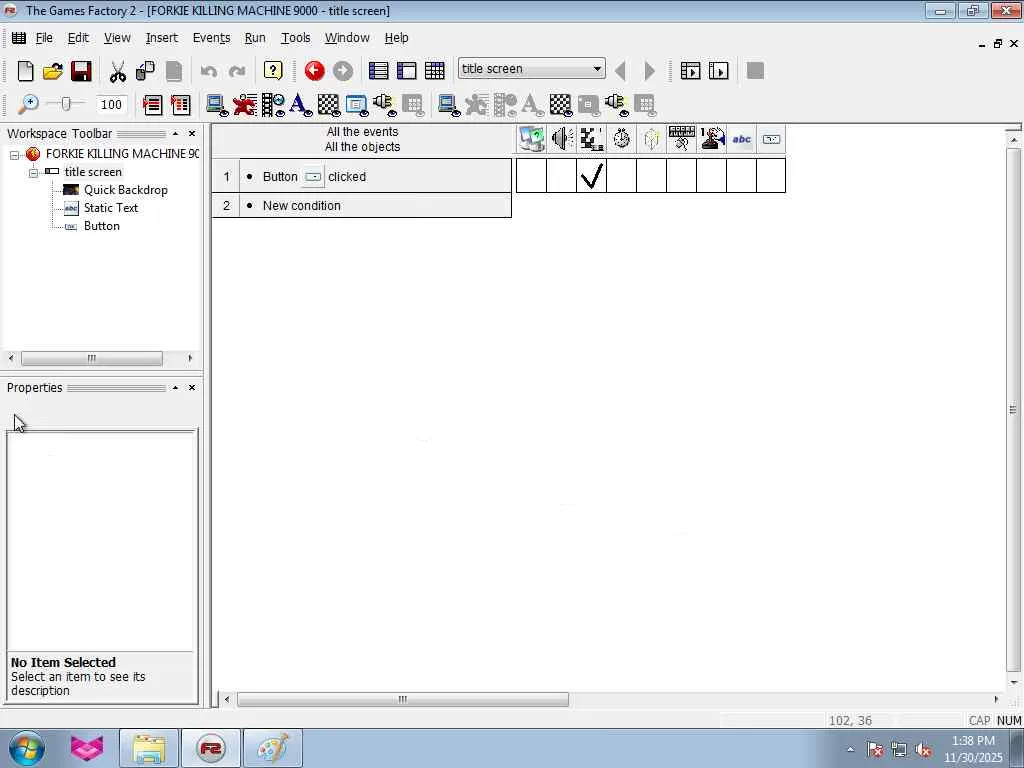1024x768 pixels.
Task: Save the application with the floppy icon
Action: pos(81,71)
